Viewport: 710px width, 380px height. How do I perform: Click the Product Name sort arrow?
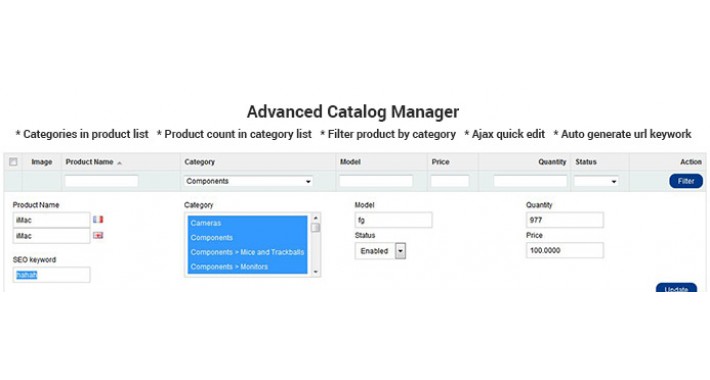119,163
